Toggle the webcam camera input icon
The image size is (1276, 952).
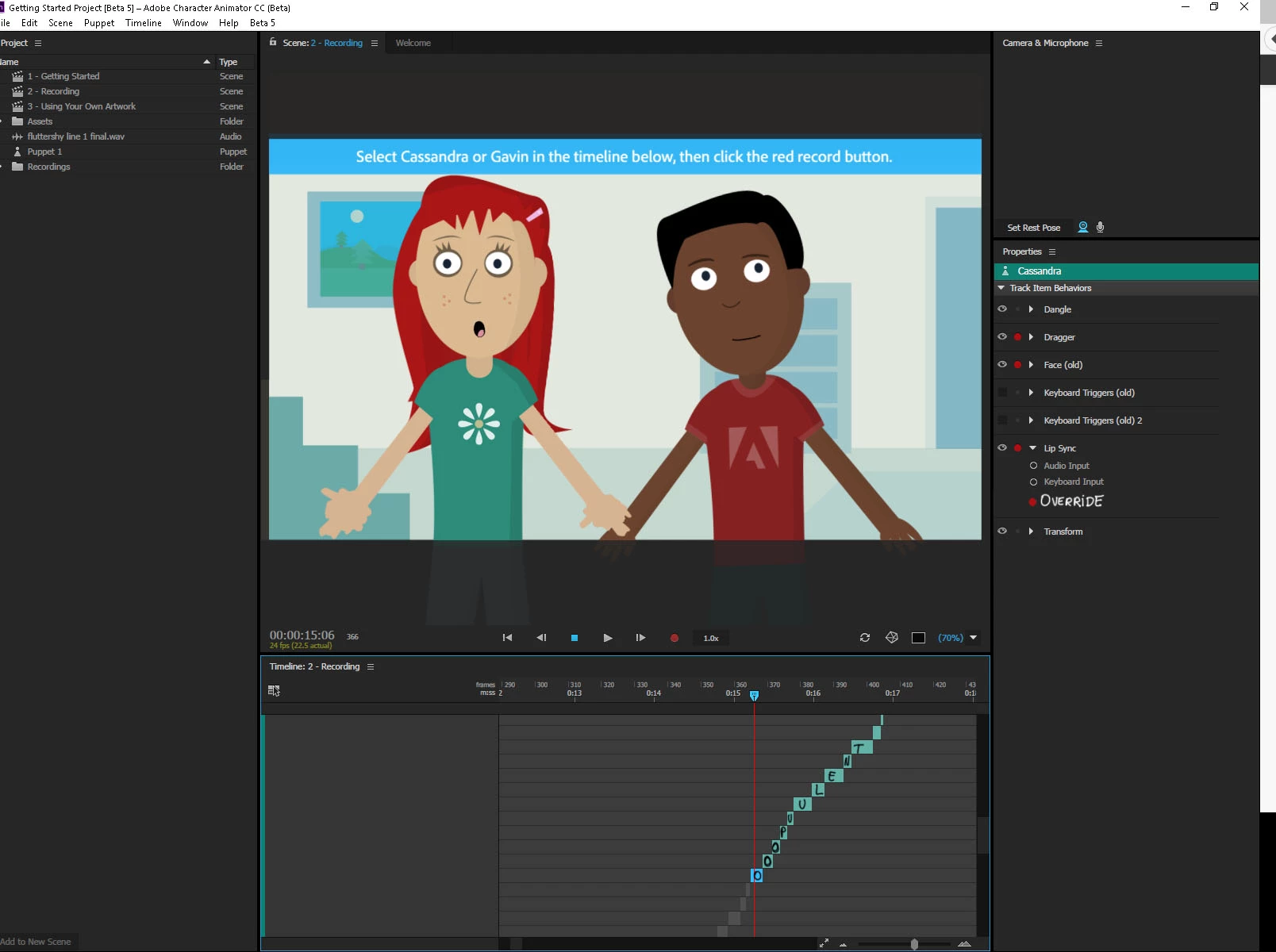1083,228
